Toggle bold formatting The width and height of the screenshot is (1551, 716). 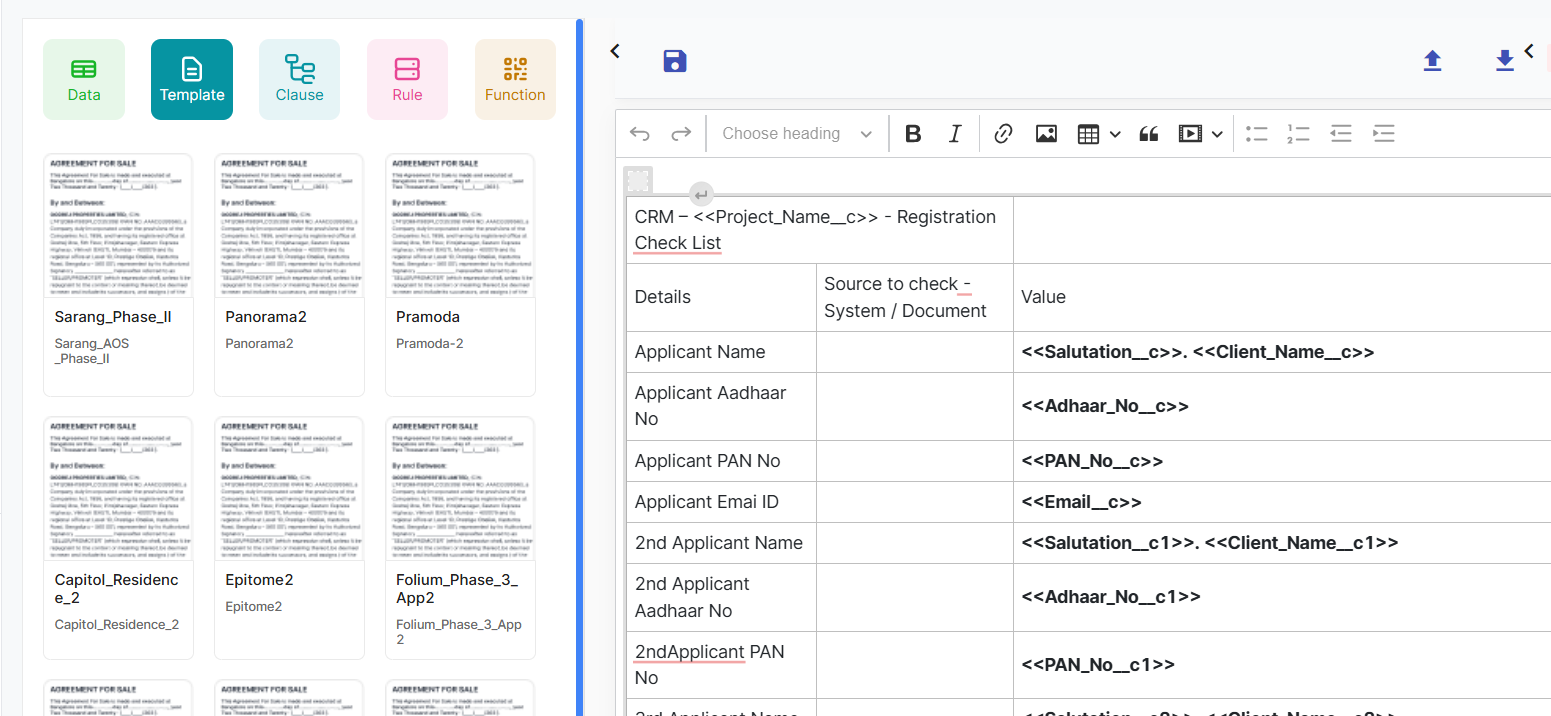913,134
